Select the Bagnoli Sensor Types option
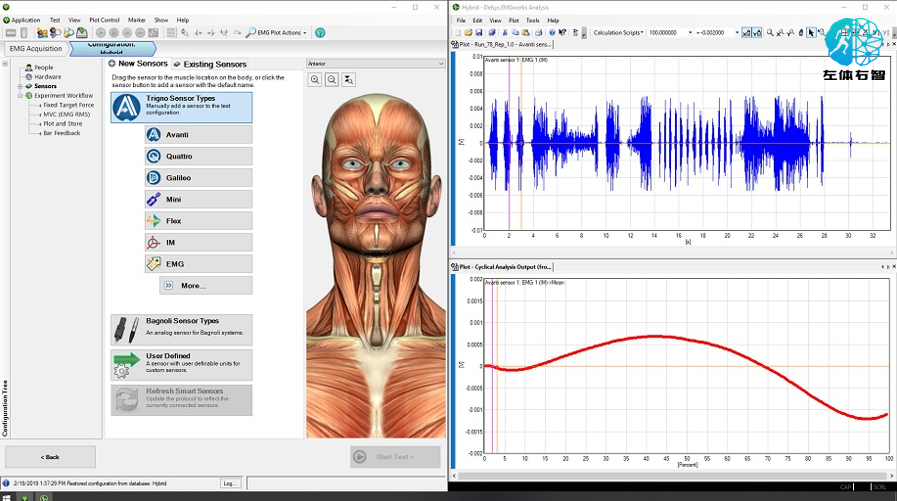This screenshot has width=897, height=501. pyautogui.click(x=181, y=329)
